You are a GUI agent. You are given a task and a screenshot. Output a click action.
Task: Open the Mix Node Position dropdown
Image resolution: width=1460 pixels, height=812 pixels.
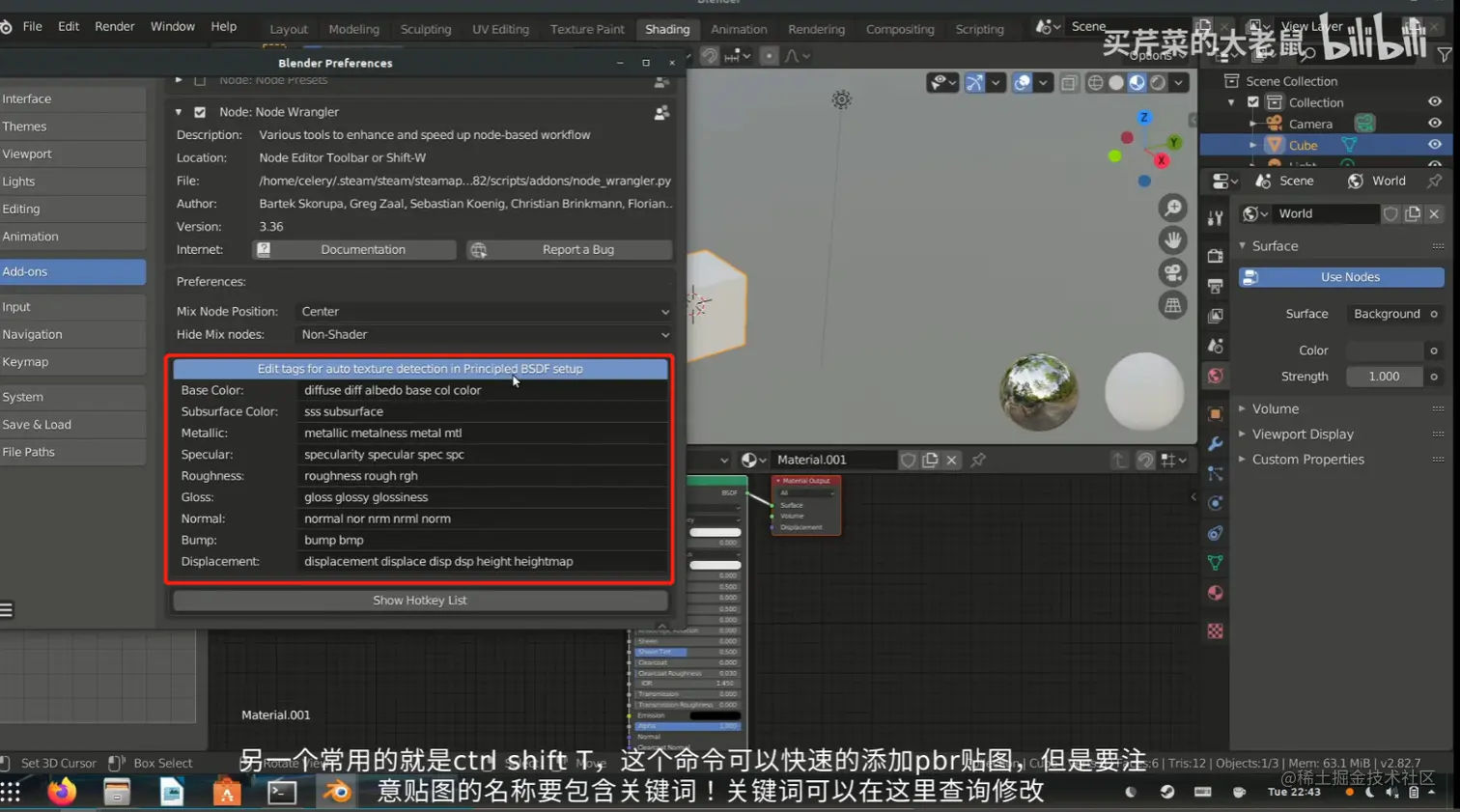[x=484, y=312]
